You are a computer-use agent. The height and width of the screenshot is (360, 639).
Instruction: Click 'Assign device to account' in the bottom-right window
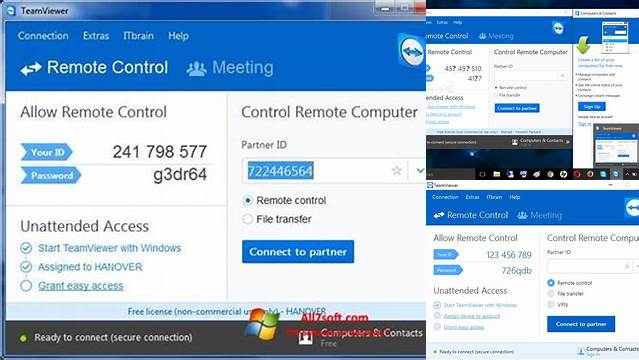click(x=472, y=316)
